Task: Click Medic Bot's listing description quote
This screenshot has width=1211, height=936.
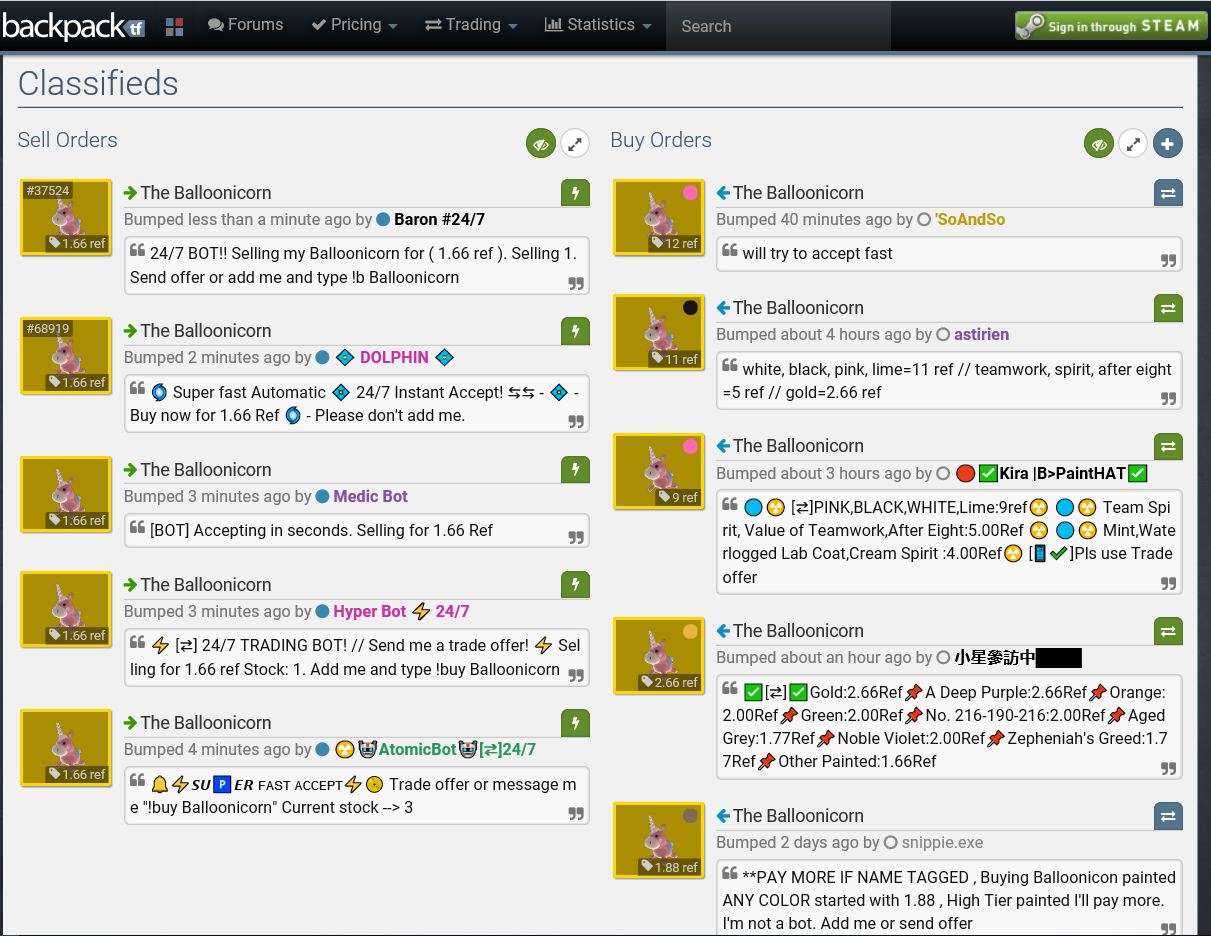Action: (x=357, y=530)
